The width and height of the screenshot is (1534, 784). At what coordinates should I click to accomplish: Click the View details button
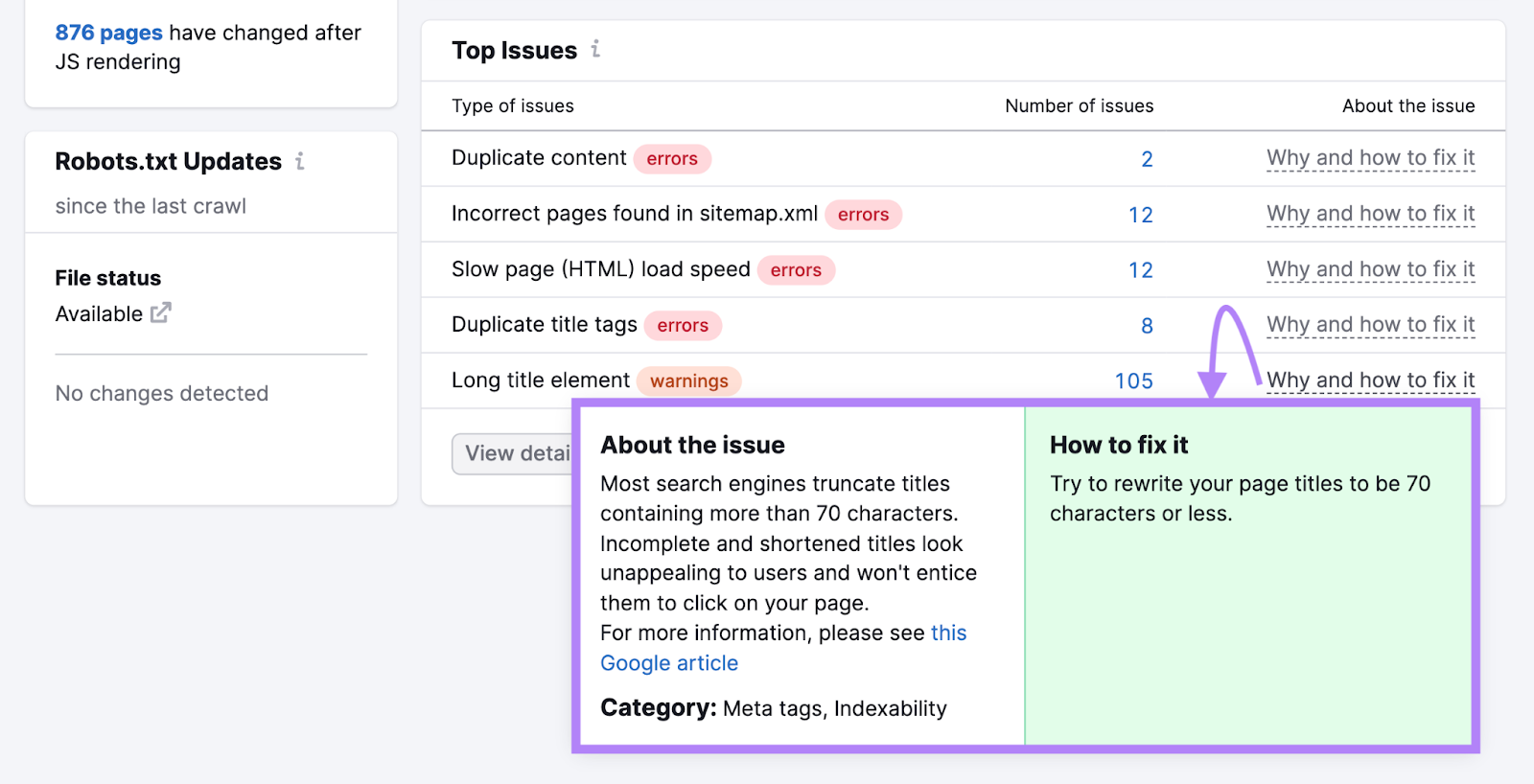pyautogui.click(x=512, y=453)
